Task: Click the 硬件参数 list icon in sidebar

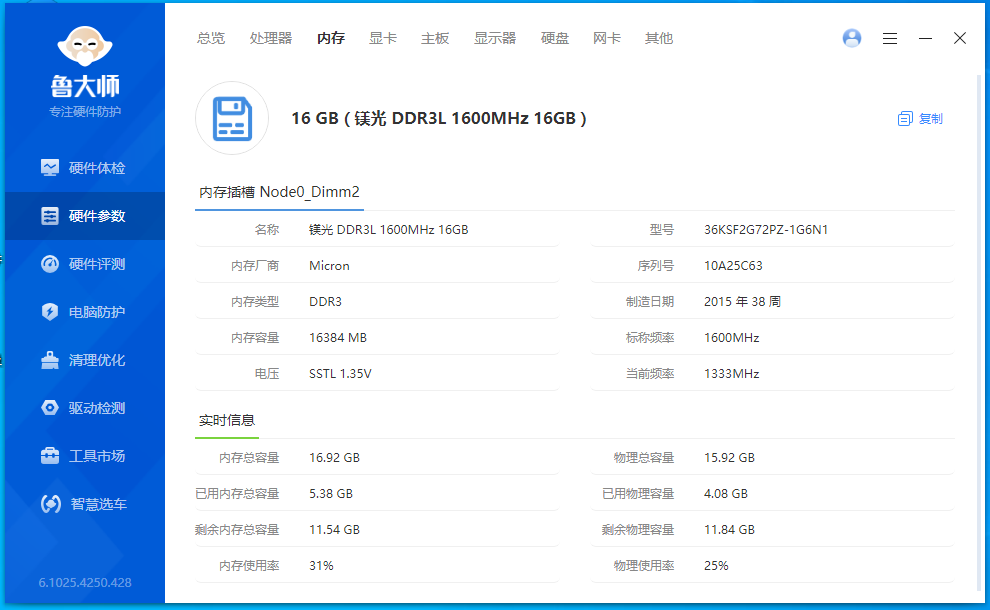Action: 50,216
